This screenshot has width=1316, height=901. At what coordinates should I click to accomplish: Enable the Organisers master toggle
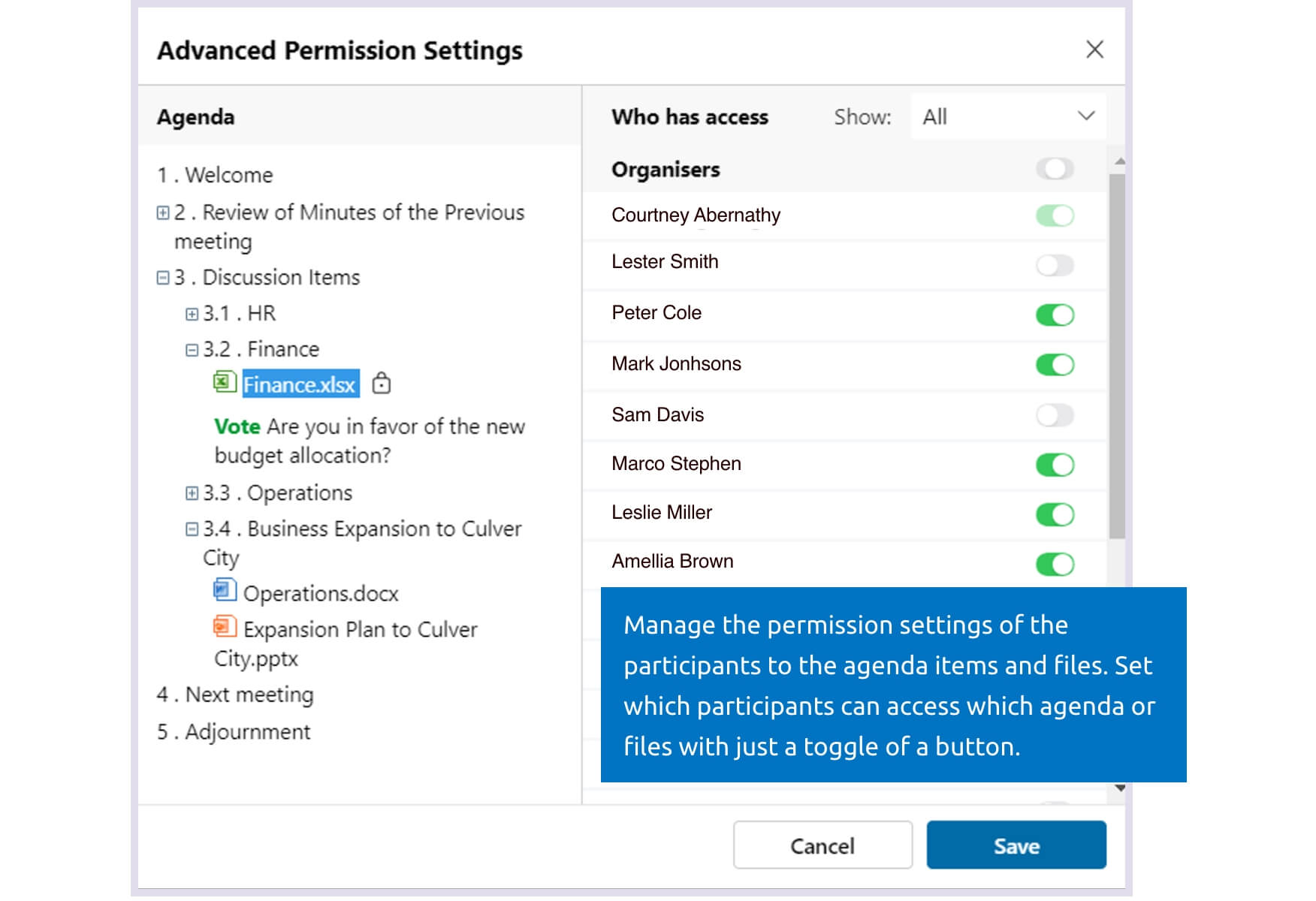pos(1055,169)
